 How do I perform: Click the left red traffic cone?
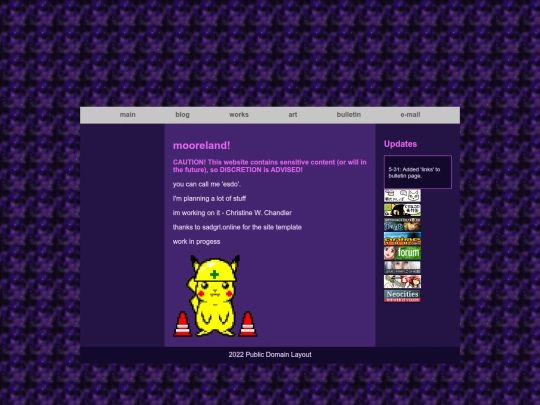pos(183,324)
